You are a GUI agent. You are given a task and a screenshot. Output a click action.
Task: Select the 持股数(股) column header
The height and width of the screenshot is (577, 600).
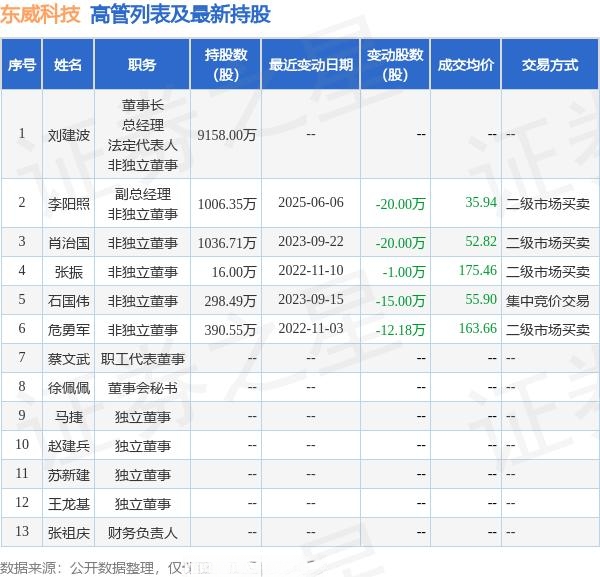pos(226,65)
